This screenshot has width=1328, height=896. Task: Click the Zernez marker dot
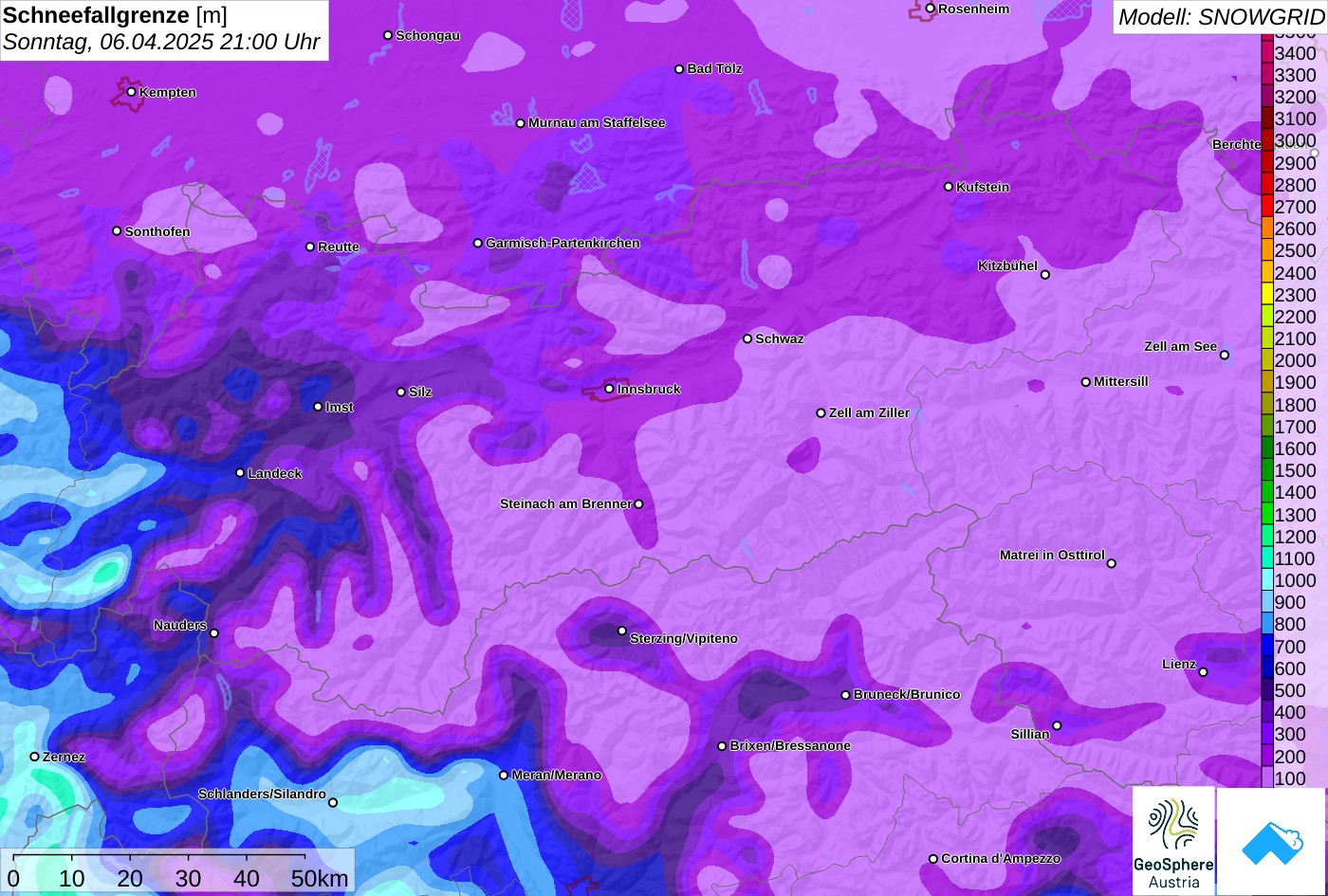click(x=34, y=757)
